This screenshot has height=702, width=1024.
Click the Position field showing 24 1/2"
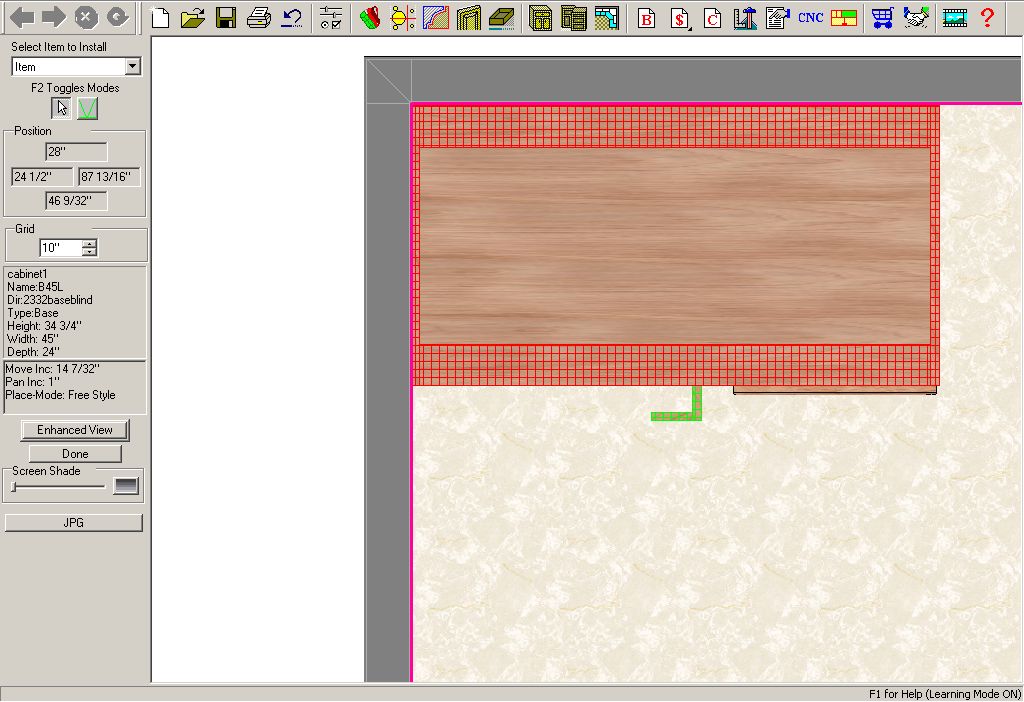42,176
